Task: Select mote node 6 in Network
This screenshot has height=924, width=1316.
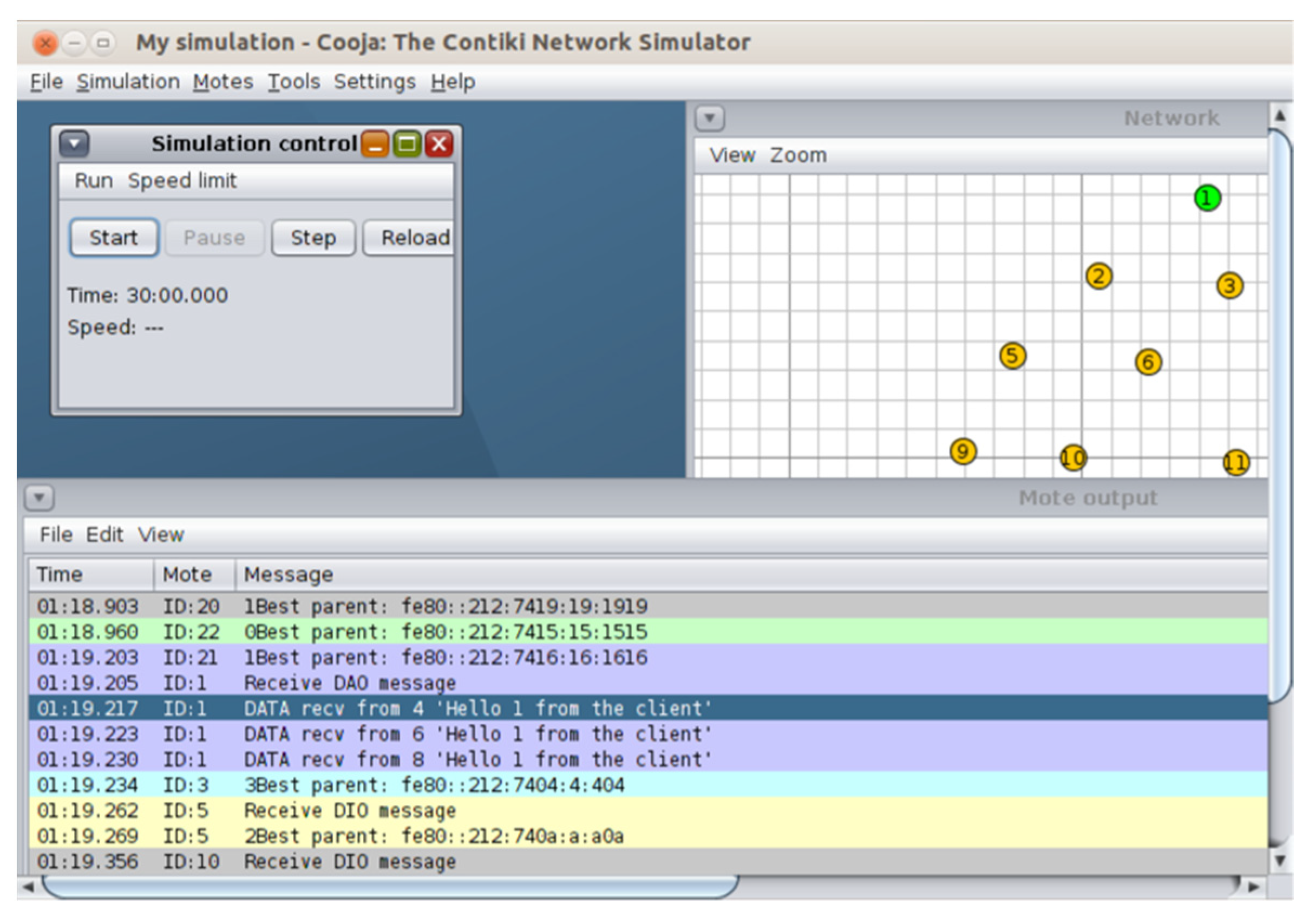Action: pyautogui.click(x=1148, y=362)
